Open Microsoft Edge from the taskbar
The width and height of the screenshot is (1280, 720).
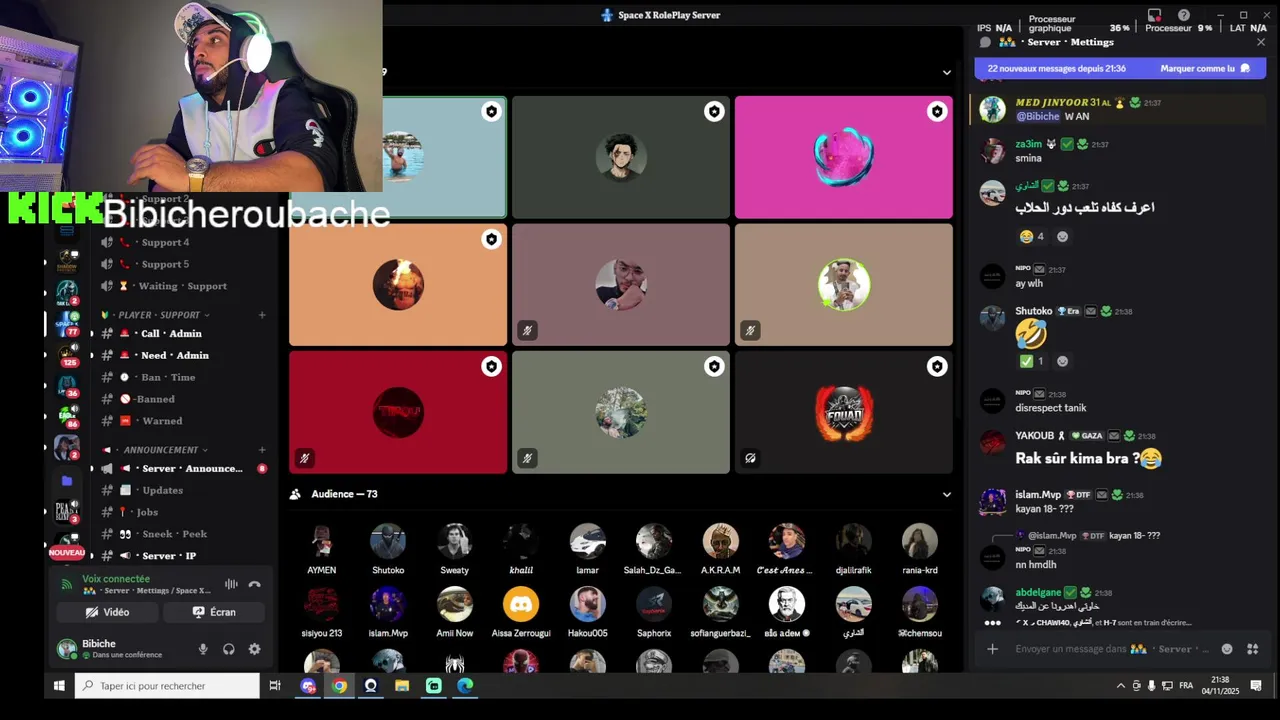(x=465, y=686)
